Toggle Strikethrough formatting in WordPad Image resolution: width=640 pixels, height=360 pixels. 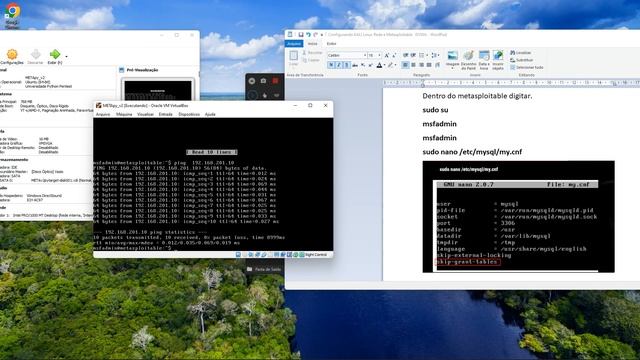355,65
